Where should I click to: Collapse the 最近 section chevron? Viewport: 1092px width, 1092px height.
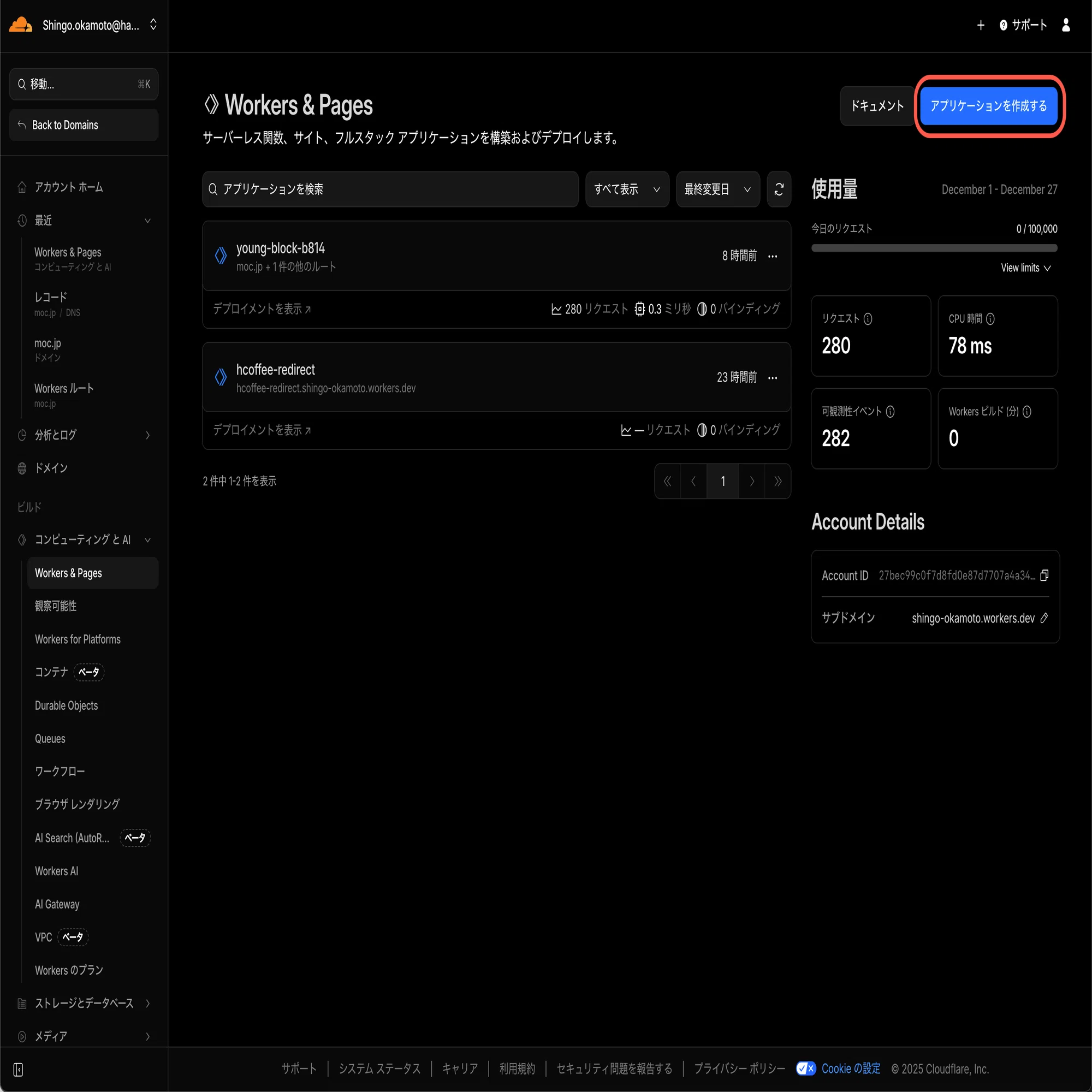(x=147, y=221)
